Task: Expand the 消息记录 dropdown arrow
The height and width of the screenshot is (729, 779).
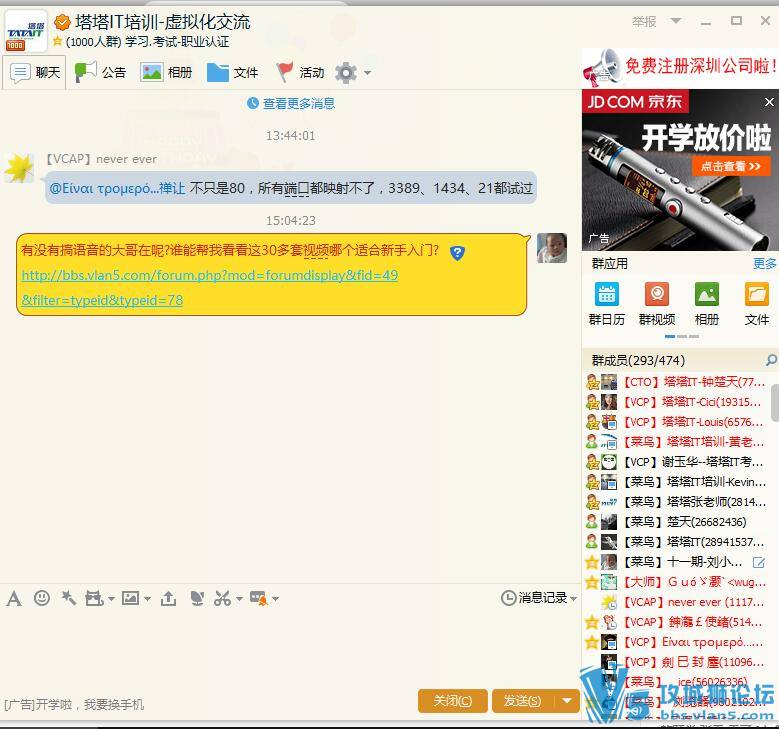Action: pyautogui.click(x=574, y=598)
